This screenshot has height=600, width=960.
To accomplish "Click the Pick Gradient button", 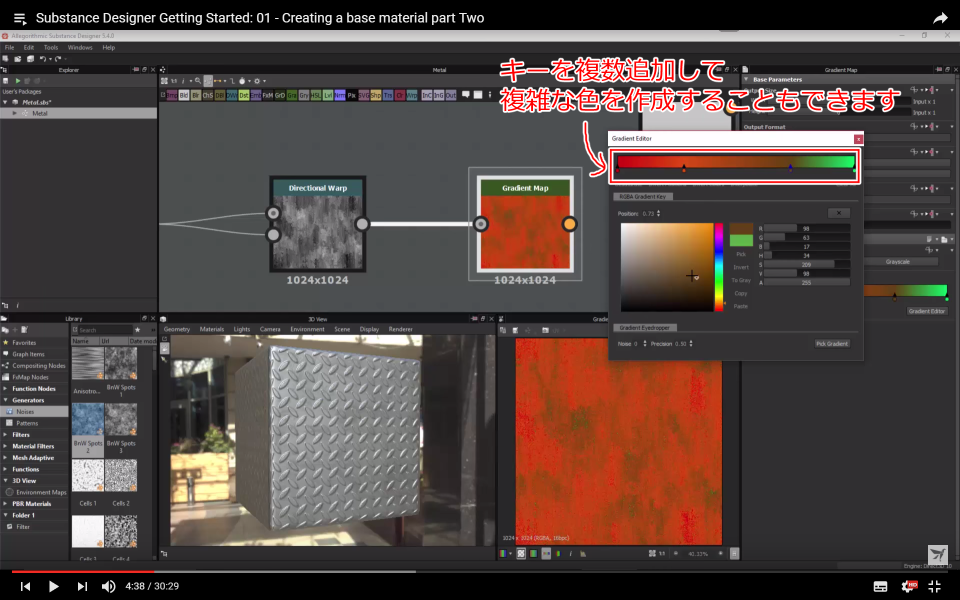I will (x=832, y=344).
